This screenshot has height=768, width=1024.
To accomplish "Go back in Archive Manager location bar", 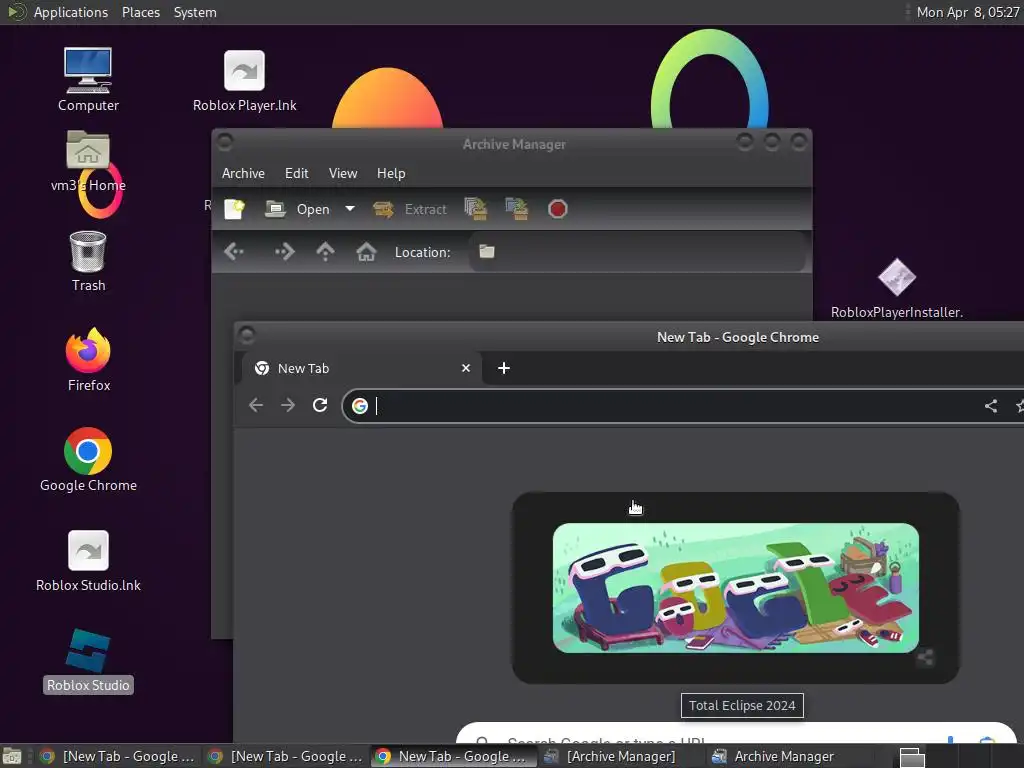I will 234,251.
